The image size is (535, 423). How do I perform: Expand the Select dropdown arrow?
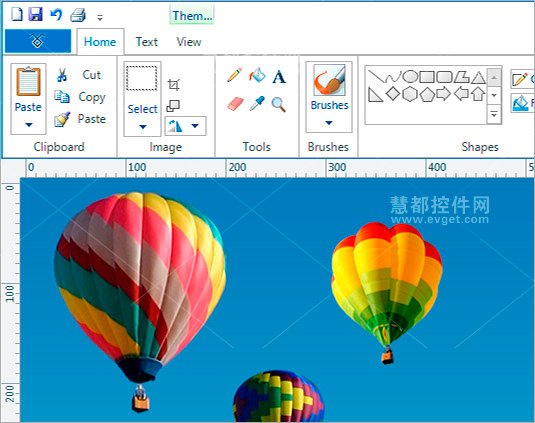(143, 127)
